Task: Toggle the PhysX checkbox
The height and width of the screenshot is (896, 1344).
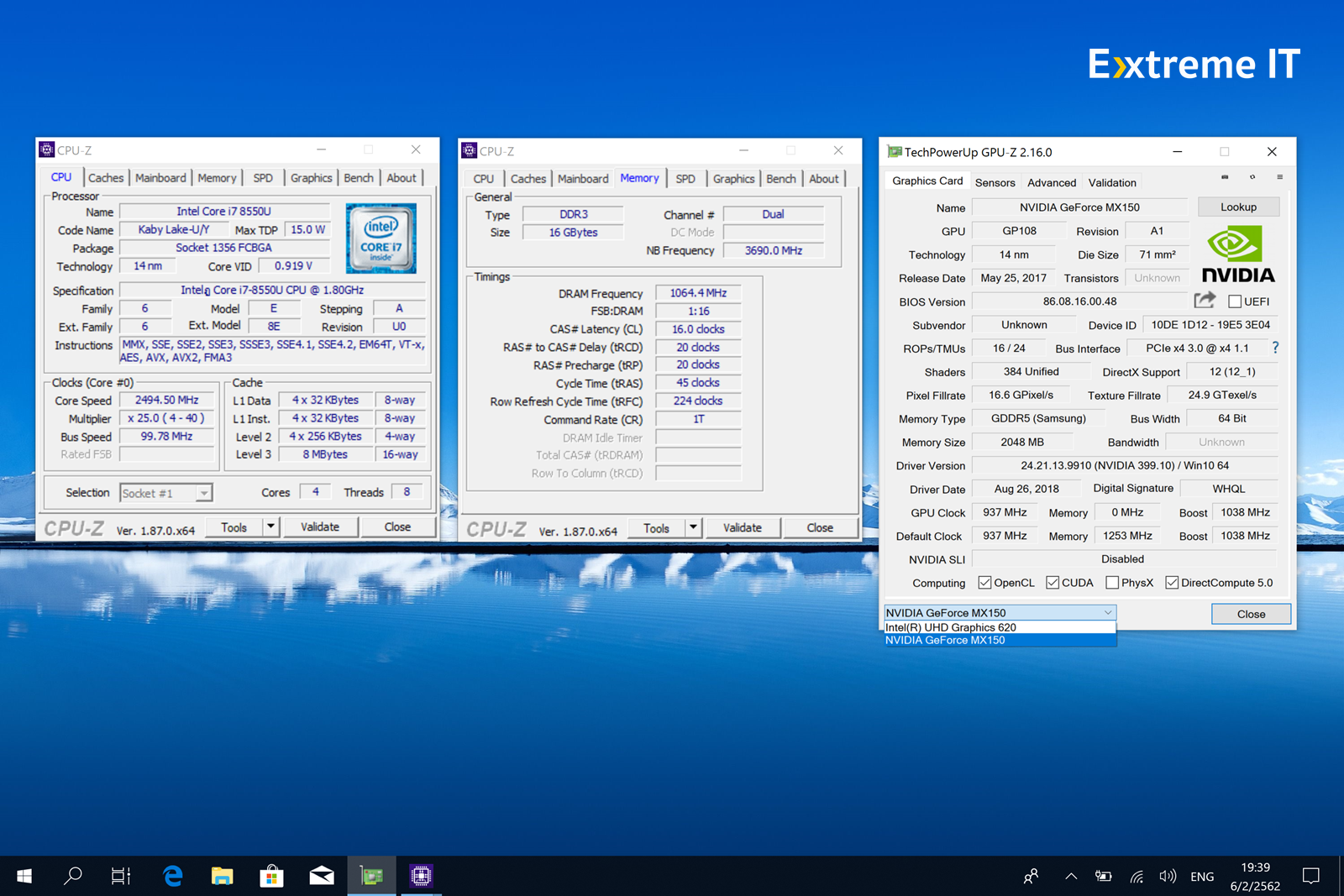Action: tap(1112, 583)
